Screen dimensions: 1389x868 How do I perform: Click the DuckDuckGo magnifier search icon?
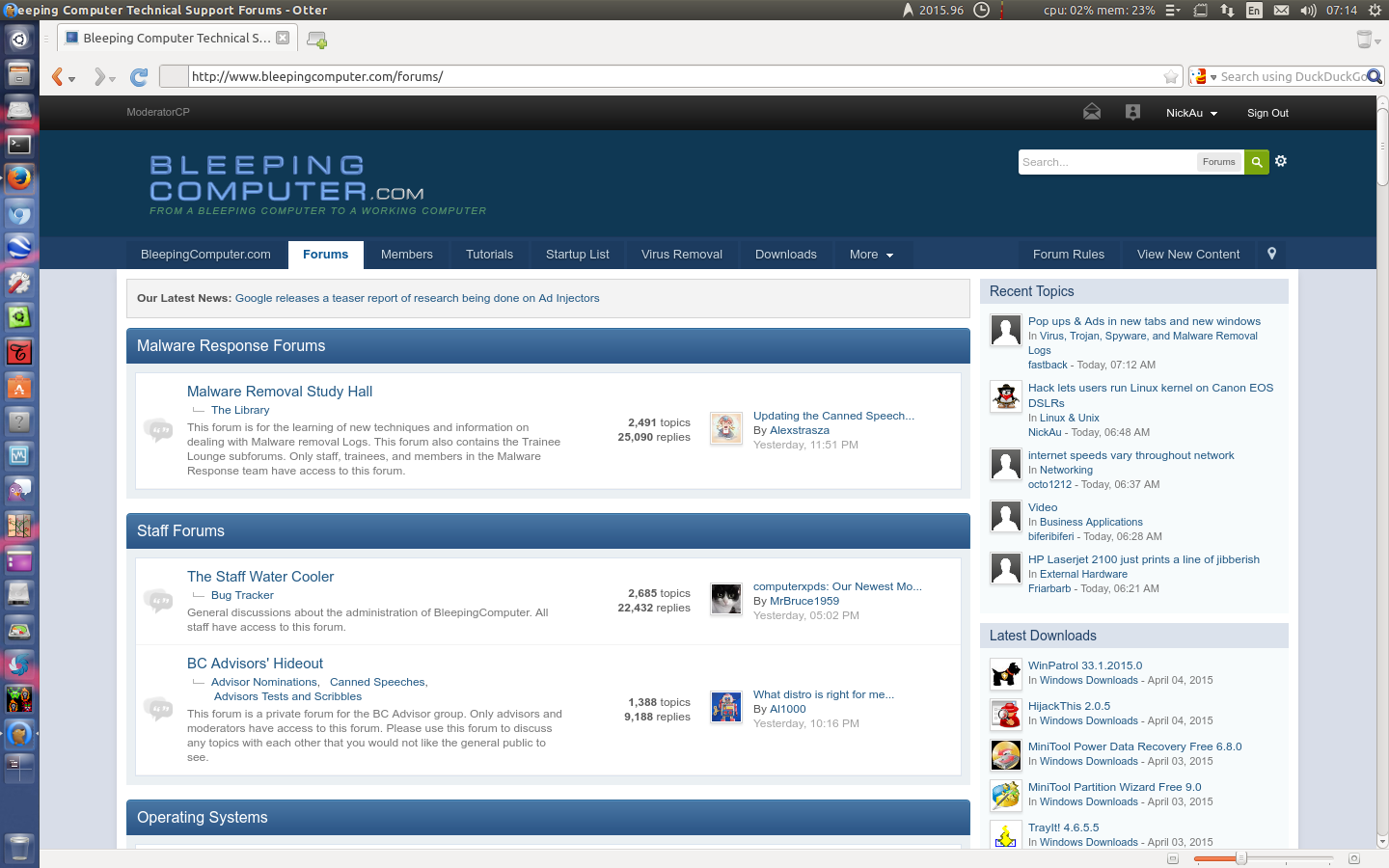point(1375,76)
